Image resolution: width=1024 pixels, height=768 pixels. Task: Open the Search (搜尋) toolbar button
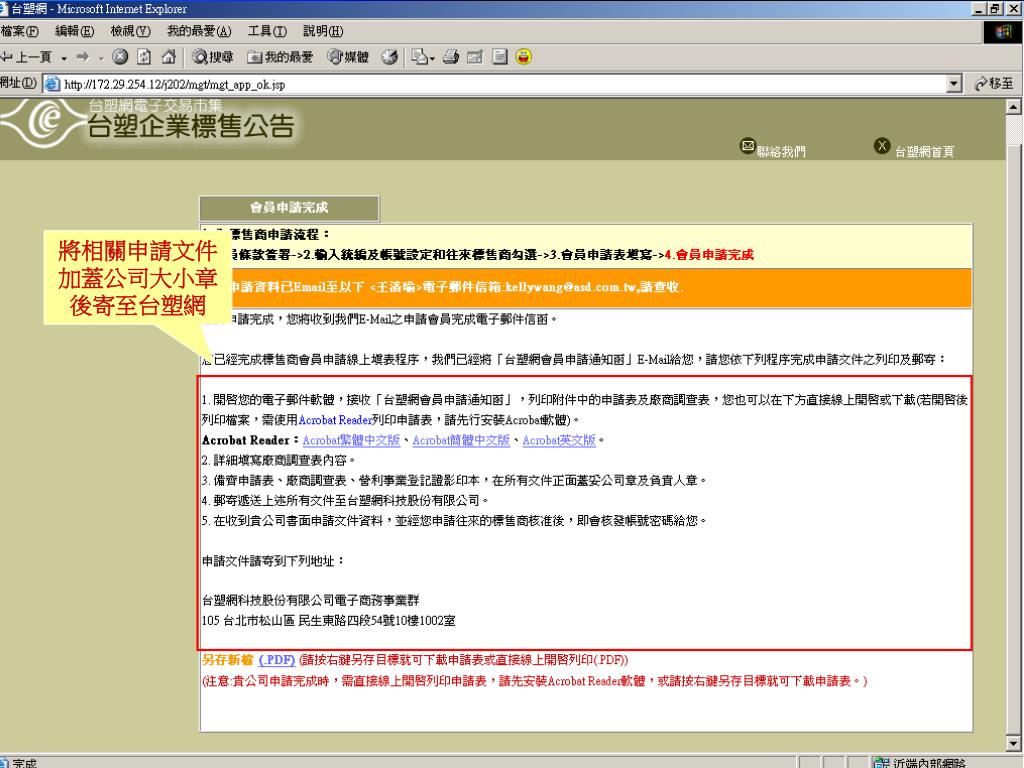[212, 57]
